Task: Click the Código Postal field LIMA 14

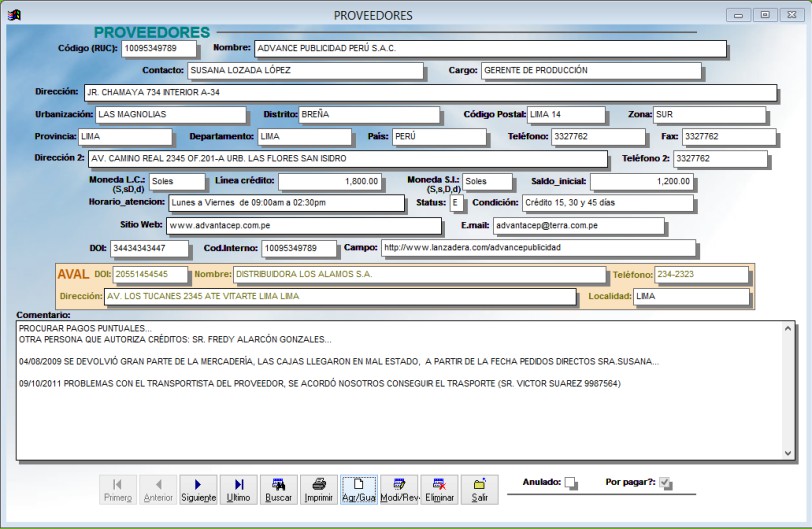Action: coord(566,114)
